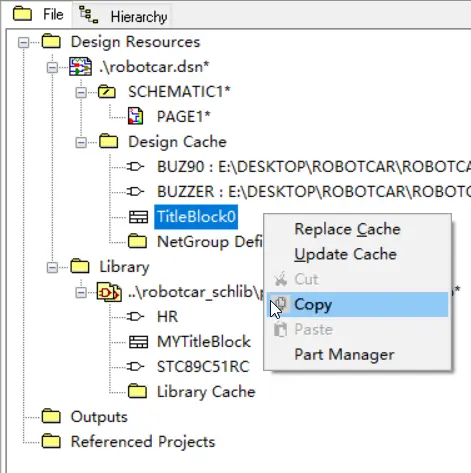
Task: Click the BUZ90 part icon
Action: click(136, 166)
